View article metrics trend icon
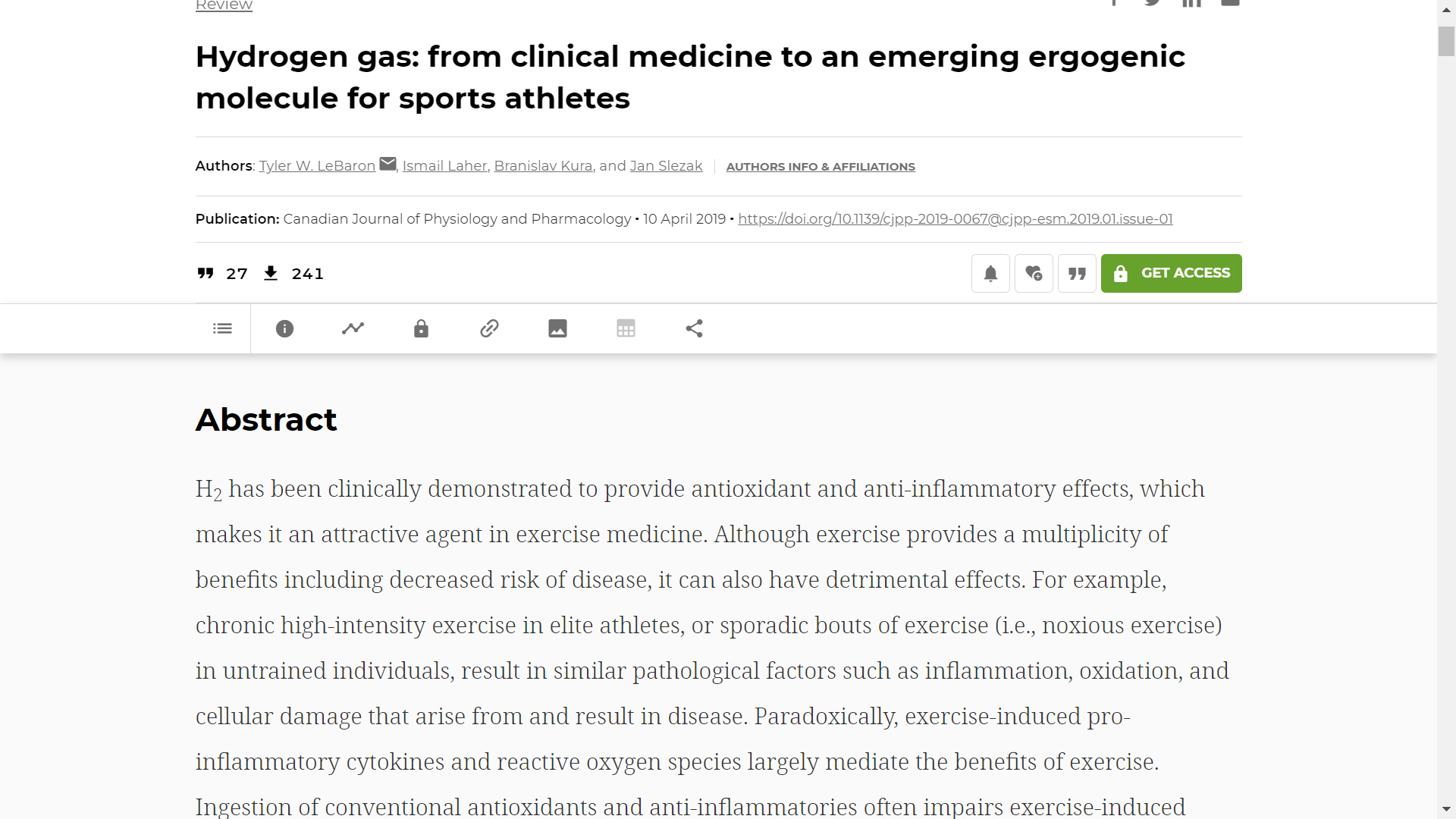Viewport: 1456px width, 819px height. coord(353,328)
